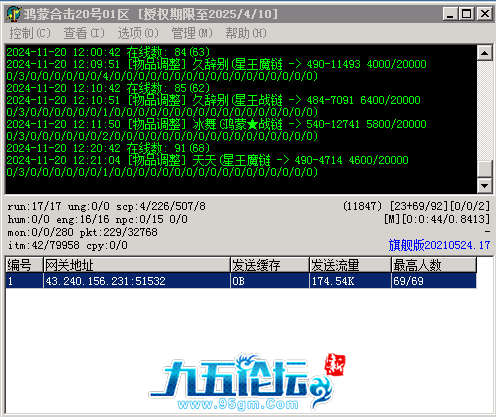Image resolution: width=496 pixels, height=417 pixels.
Task: Click the www.95gm.Com website text
Action: (x=238, y=404)
